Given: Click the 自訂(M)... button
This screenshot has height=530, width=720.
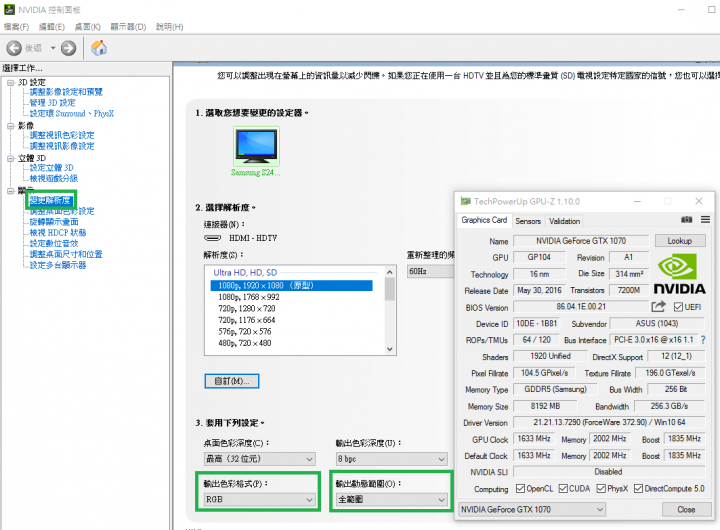Looking at the screenshot, I should (x=232, y=381).
